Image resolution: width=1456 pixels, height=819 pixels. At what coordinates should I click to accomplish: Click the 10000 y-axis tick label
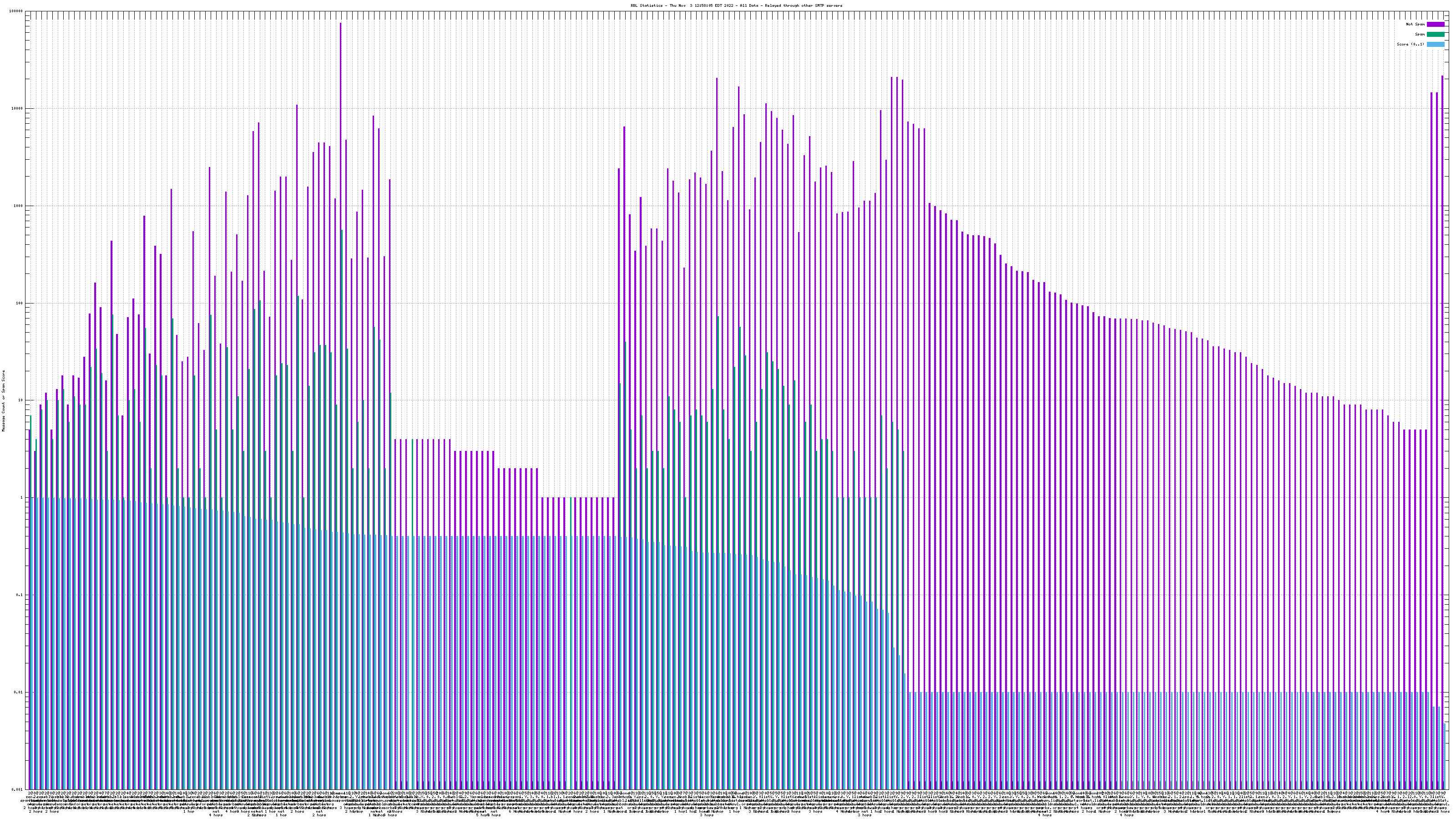18,109
